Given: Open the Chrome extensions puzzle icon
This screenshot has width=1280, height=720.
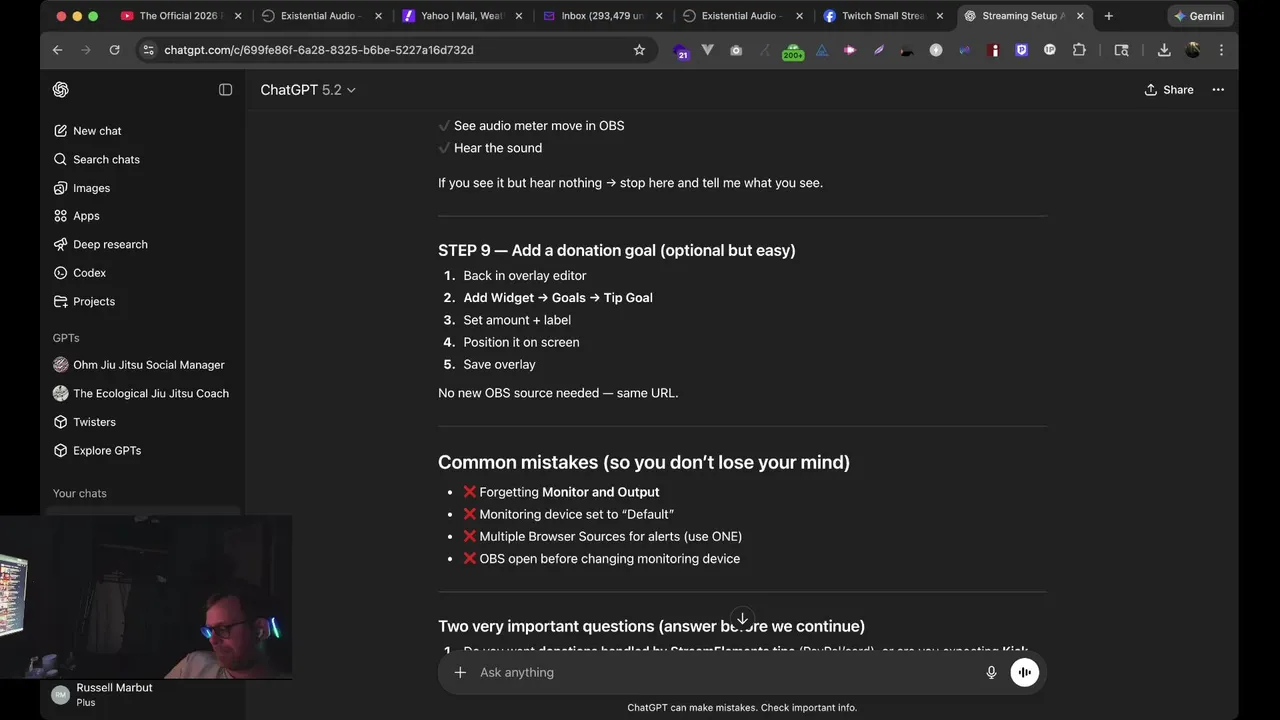Looking at the screenshot, I should click(x=1079, y=50).
